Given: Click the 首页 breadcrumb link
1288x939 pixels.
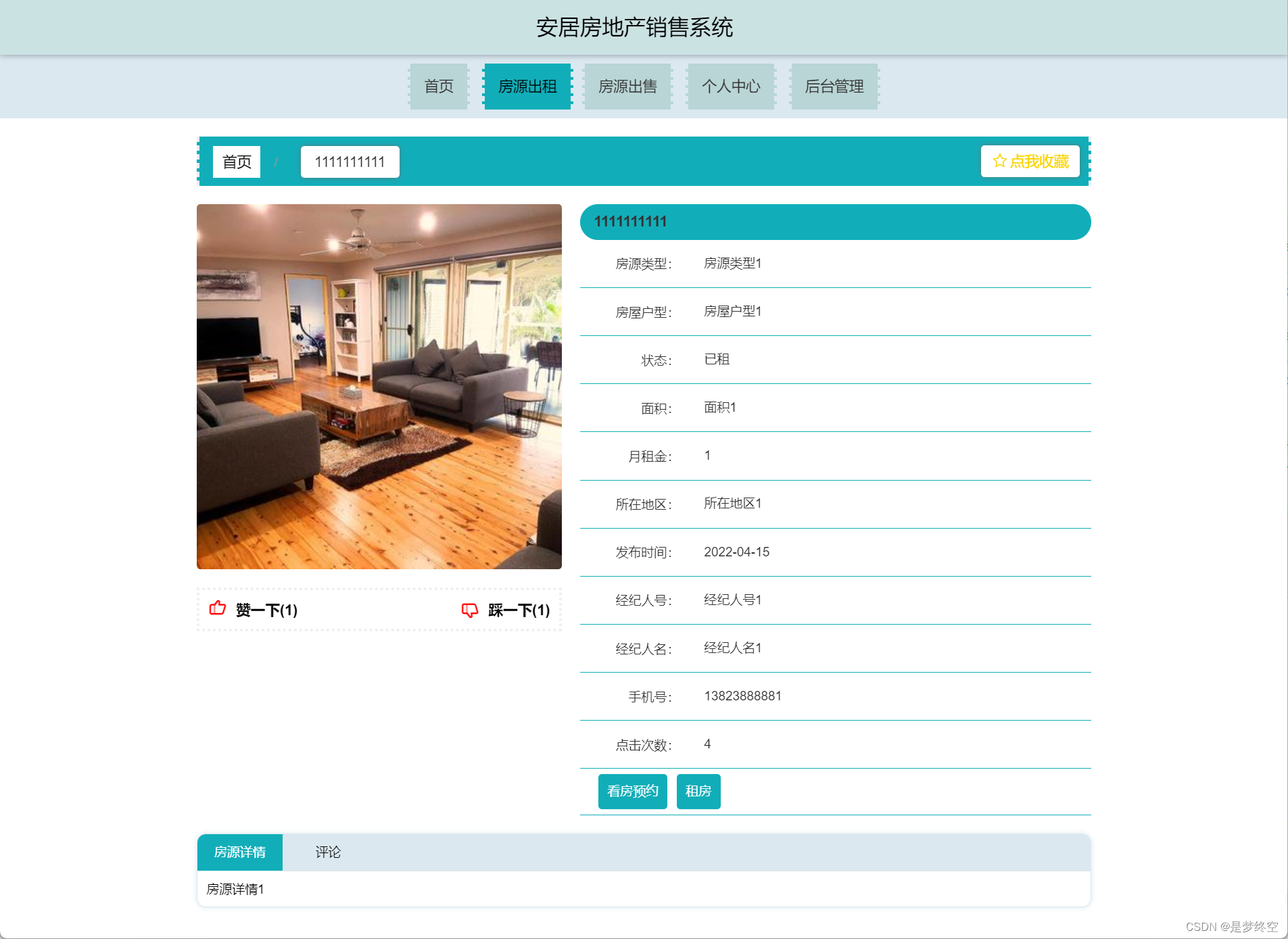Looking at the screenshot, I should pyautogui.click(x=237, y=162).
